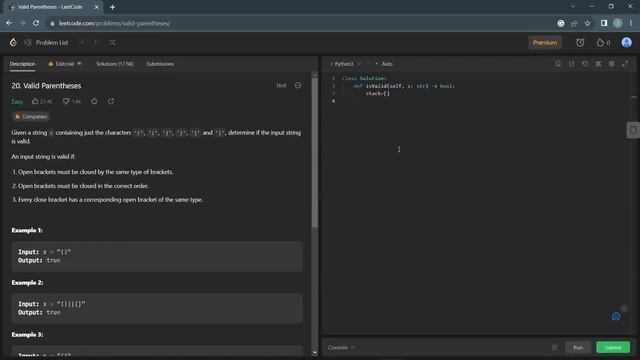Screen dimensions: 640x360
Task: Open the locked Editorial tab
Action: (64, 64)
